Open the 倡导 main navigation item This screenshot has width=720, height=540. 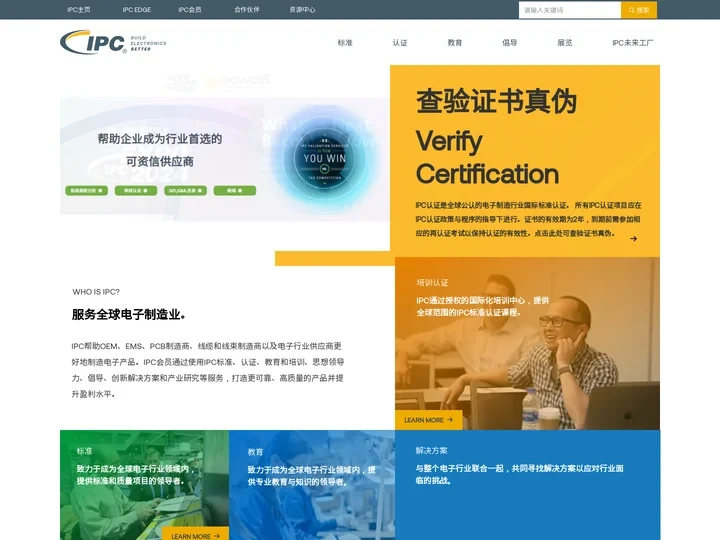(x=510, y=43)
